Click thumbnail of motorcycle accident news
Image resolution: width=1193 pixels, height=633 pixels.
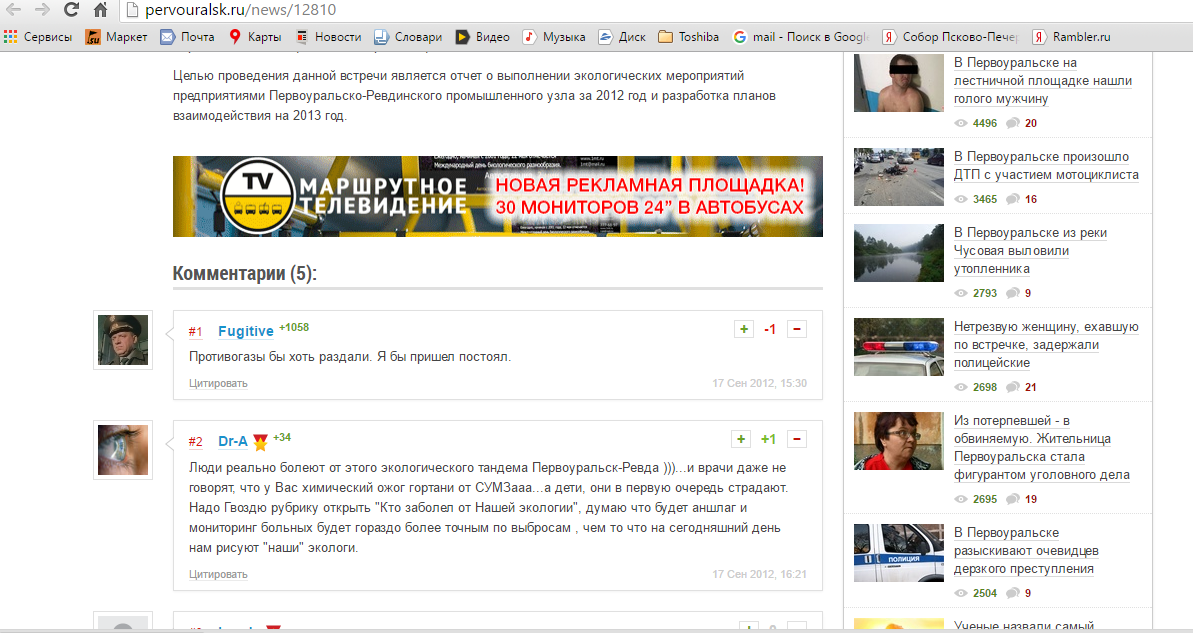(x=899, y=177)
